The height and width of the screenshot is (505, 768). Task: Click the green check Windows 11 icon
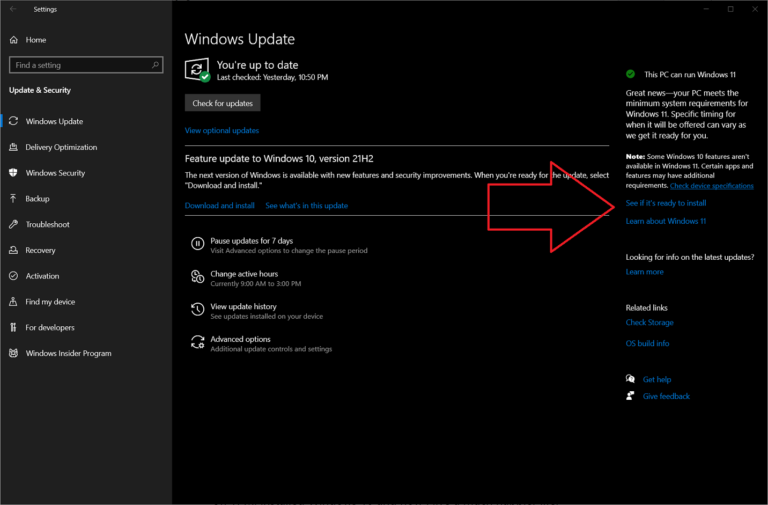point(630,74)
